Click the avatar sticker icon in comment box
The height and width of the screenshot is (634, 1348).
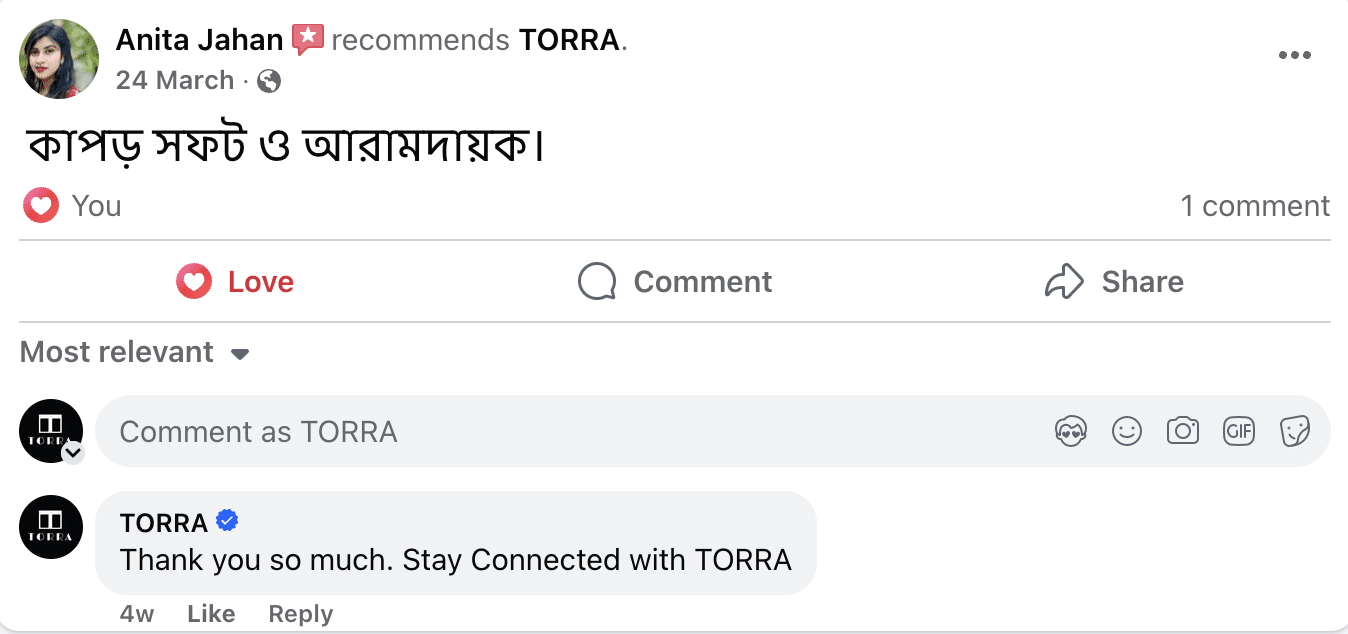point(1070,431)
